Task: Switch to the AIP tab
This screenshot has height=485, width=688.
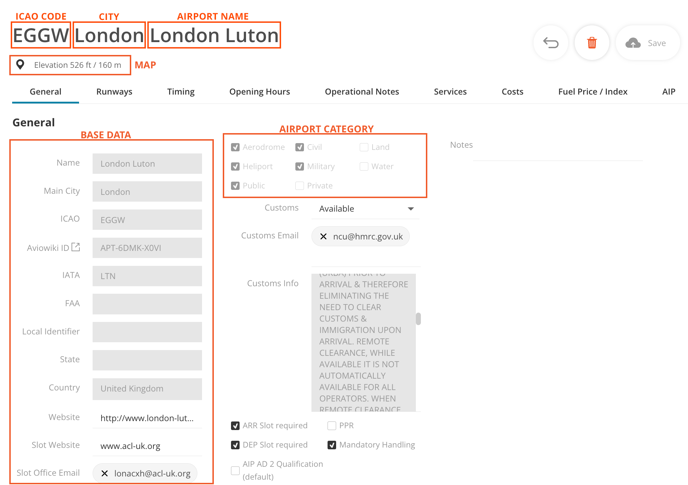Action: pyautogui.click(x=668, y=91)
